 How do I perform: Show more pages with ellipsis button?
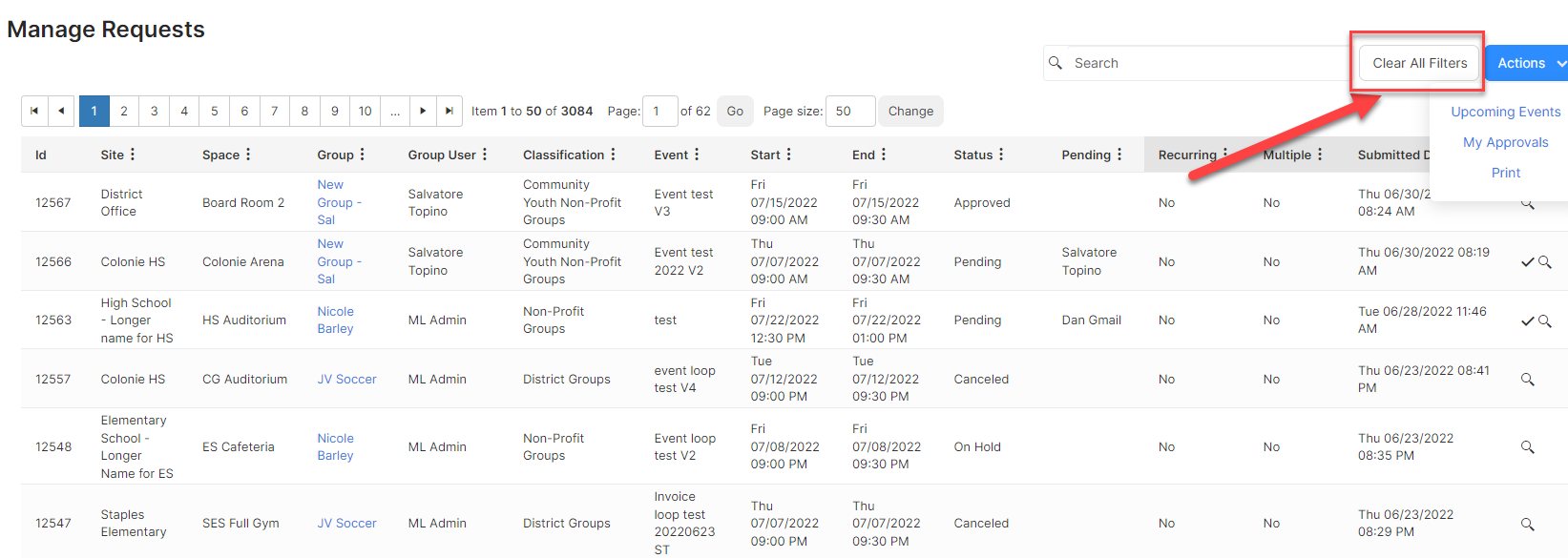click(395, 111)
